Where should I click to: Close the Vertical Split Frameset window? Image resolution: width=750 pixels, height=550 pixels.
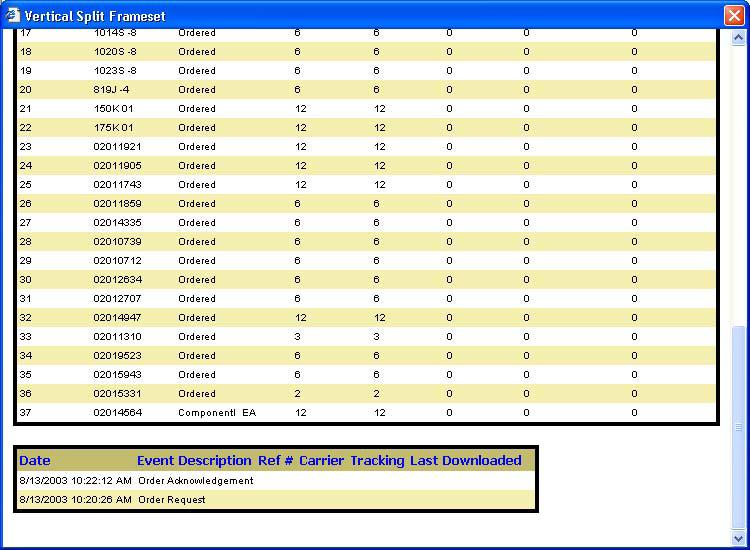click(x=733, y=15)
